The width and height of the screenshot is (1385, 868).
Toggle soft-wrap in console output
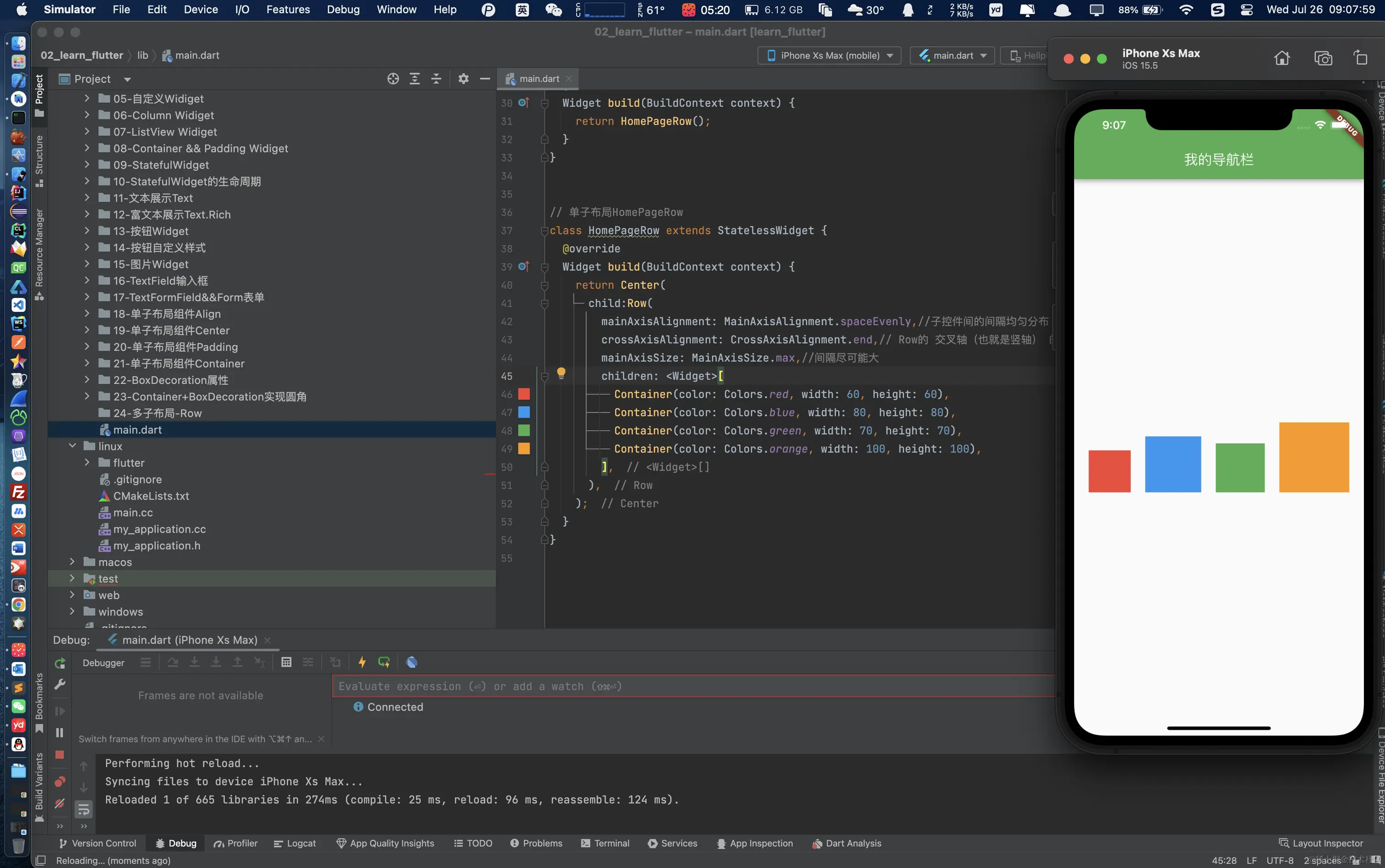pos(84,810)
